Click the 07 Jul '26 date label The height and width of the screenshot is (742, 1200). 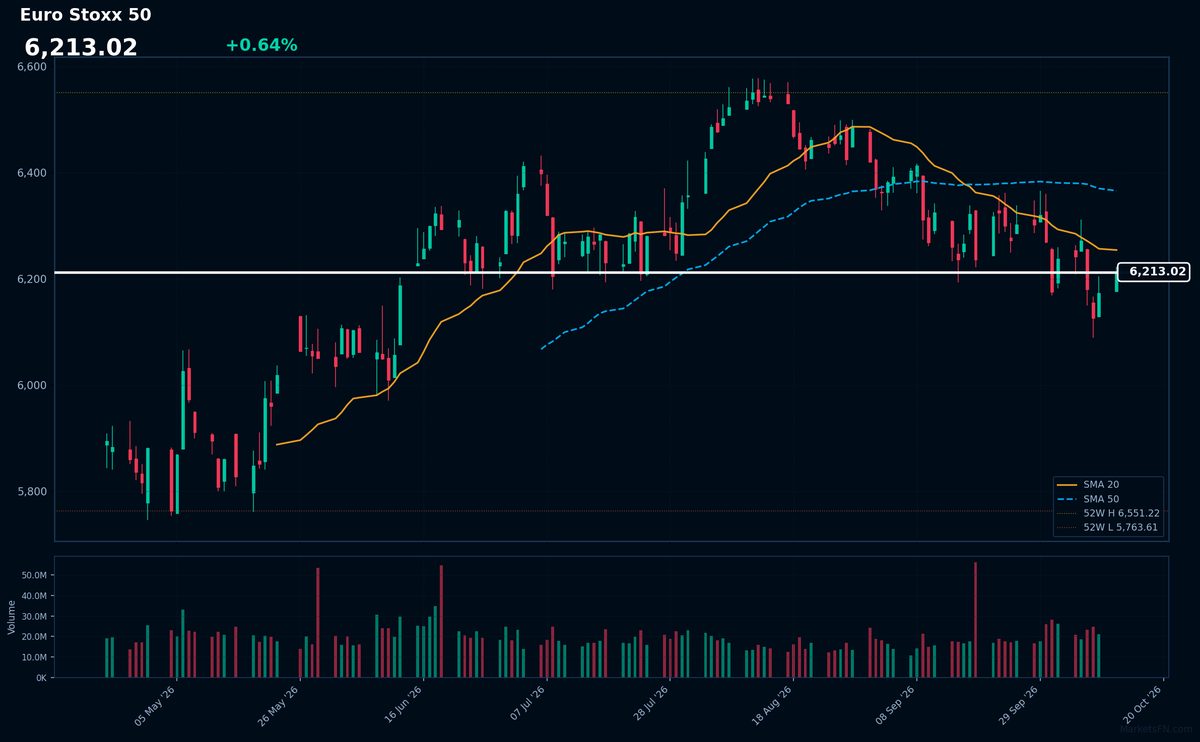(x=526, y=706)
